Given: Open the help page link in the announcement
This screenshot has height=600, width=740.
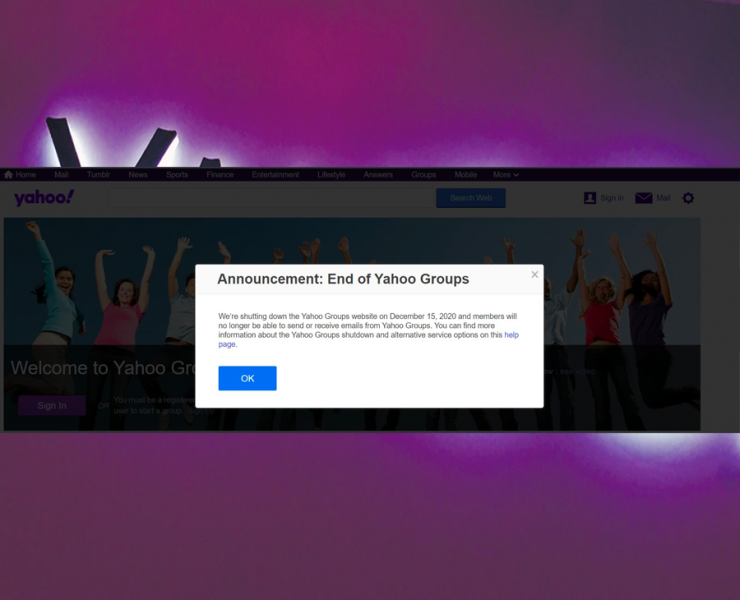Looking at the screenshot, I should tap(512, 335).
